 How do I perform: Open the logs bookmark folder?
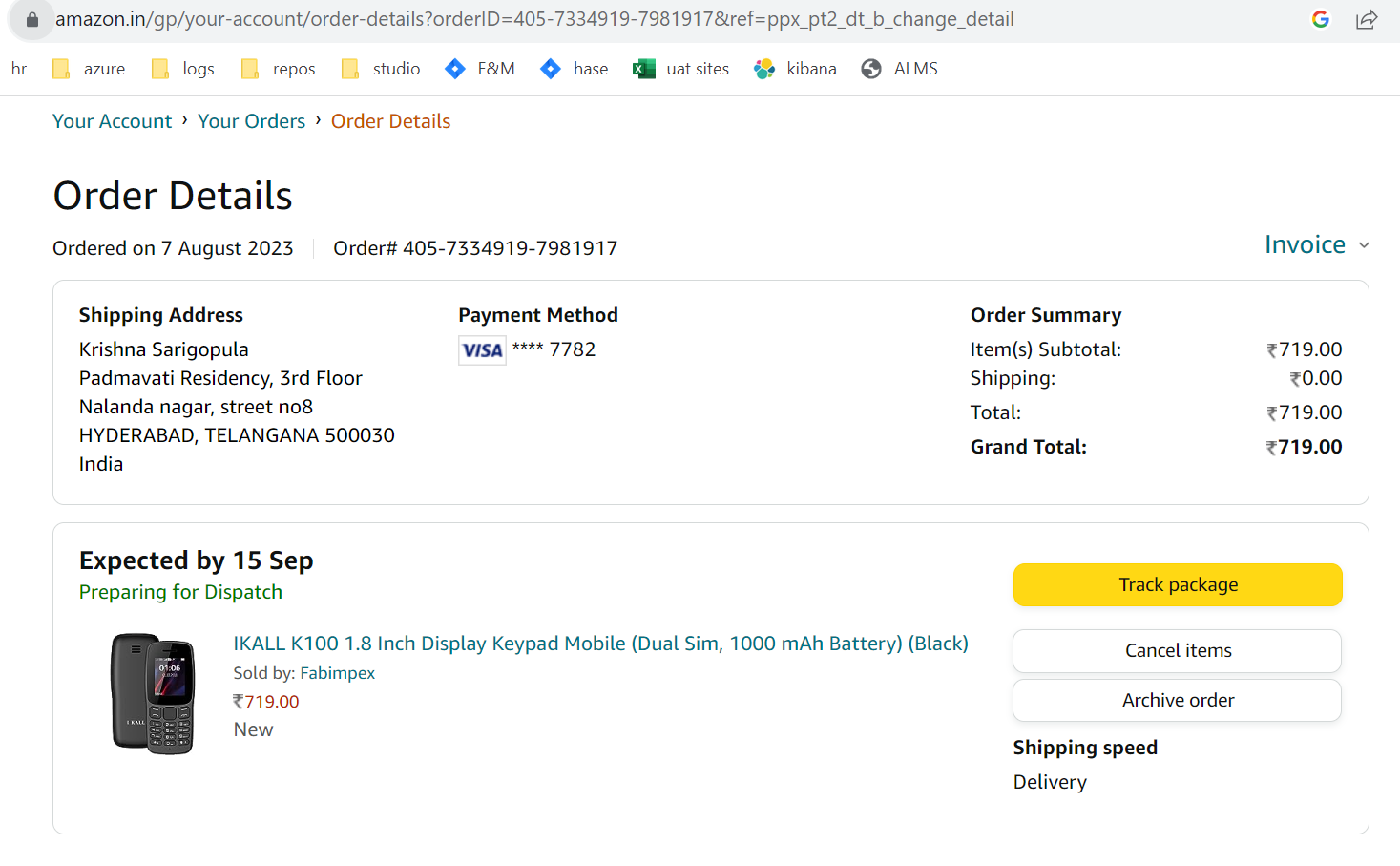183,69
